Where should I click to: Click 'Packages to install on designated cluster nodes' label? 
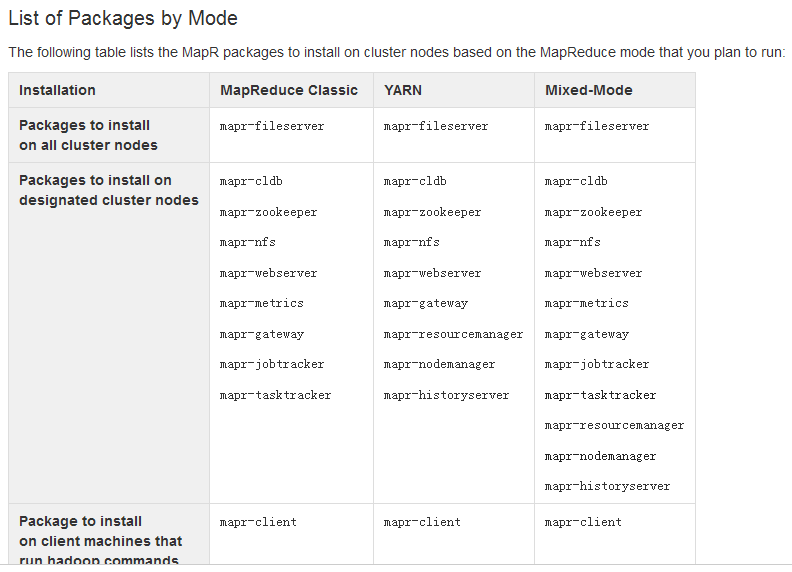[x=109, y=190]
